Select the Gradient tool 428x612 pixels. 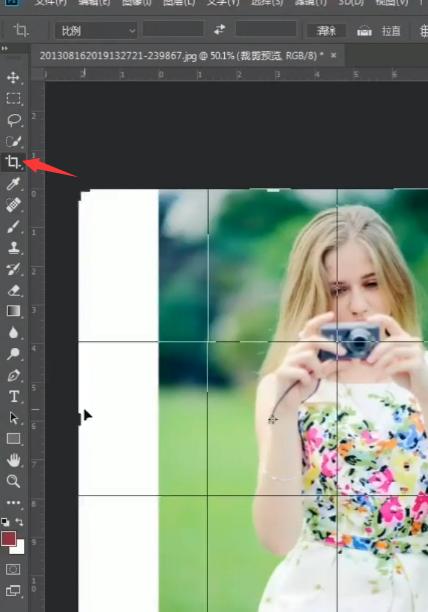pos(13,311)
